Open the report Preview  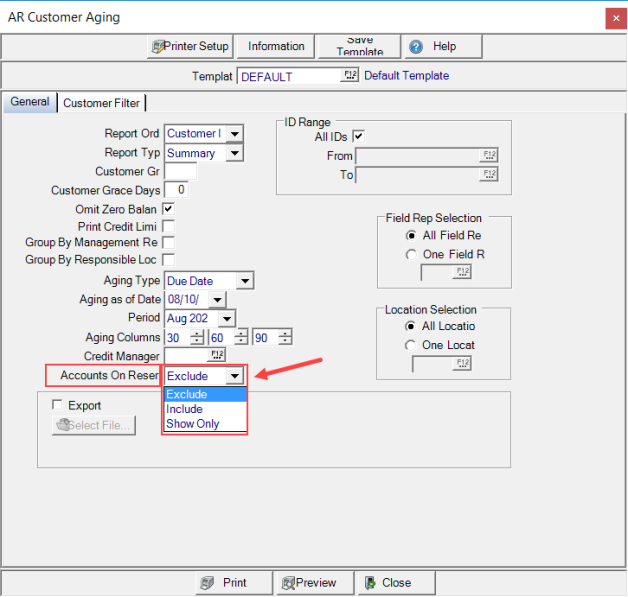click(308, 583)
